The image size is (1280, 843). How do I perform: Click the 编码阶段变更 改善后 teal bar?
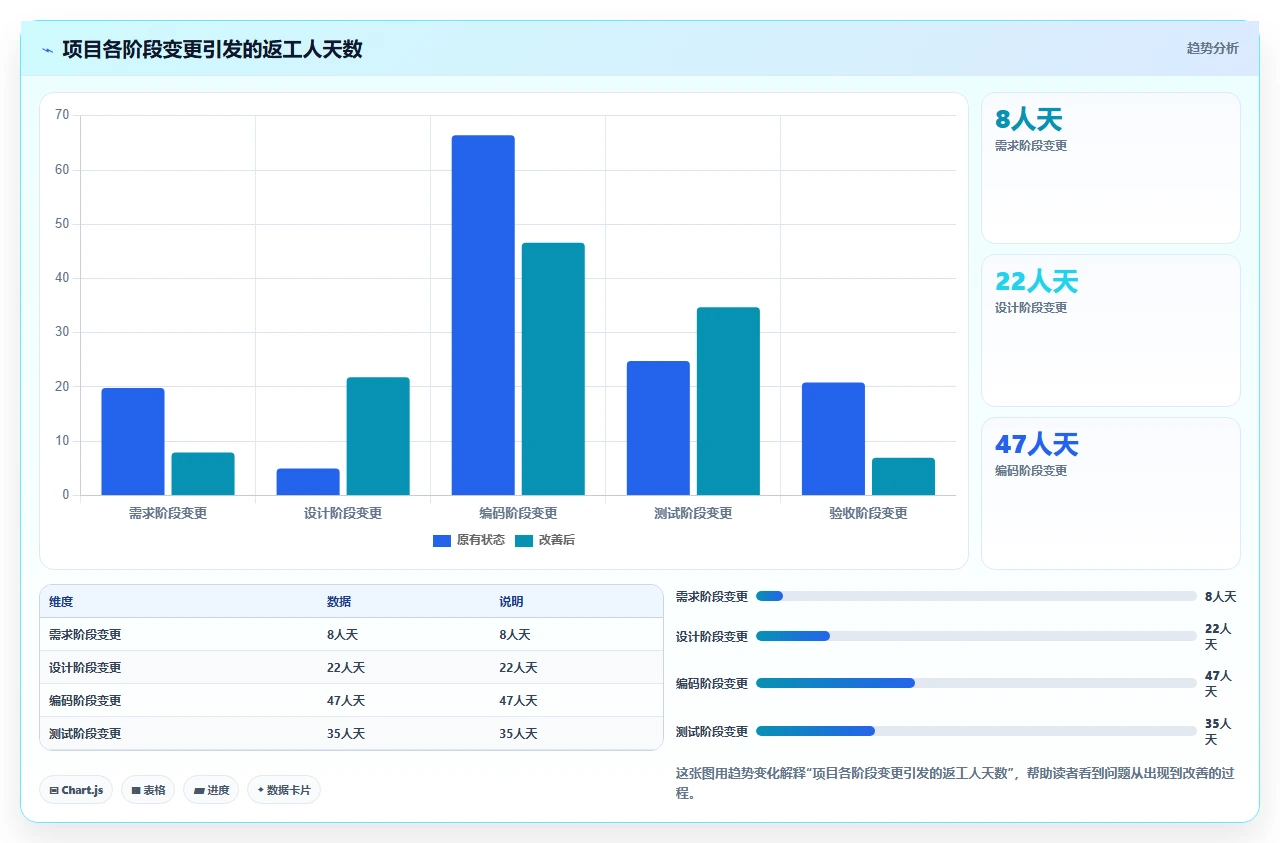[x=553, y=369]
